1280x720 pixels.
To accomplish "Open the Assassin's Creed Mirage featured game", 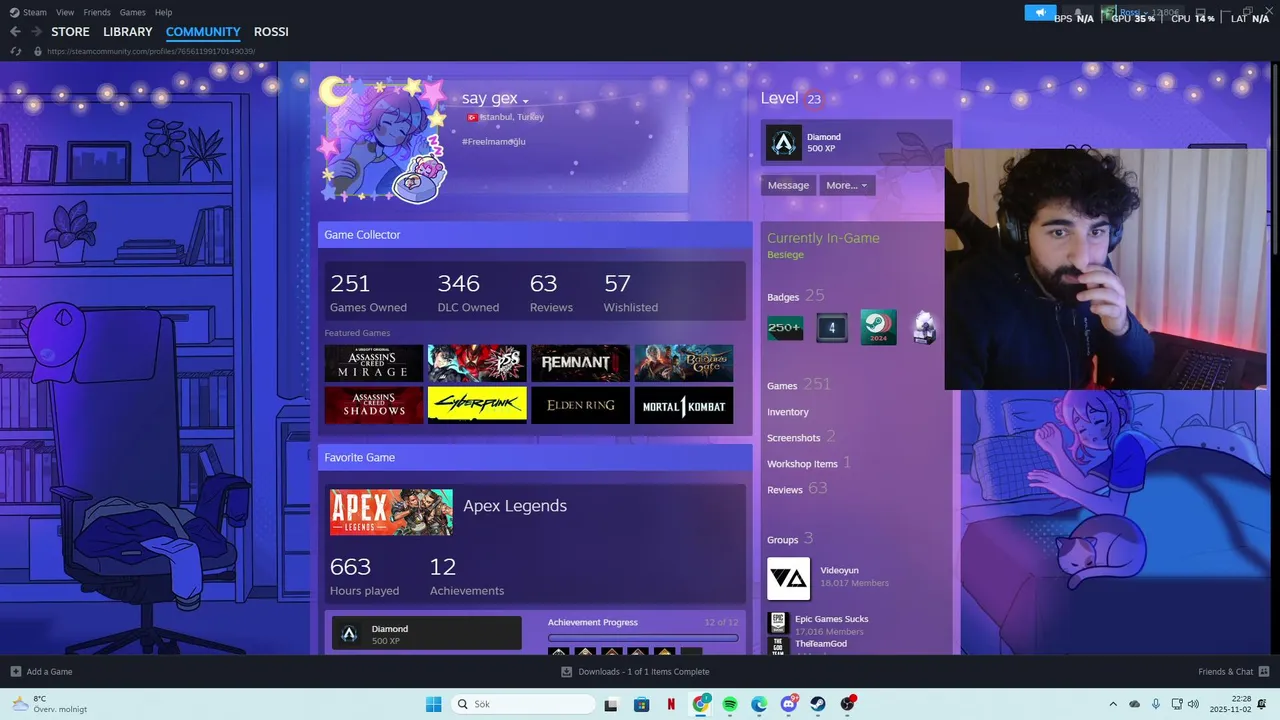I will point(374,363).
